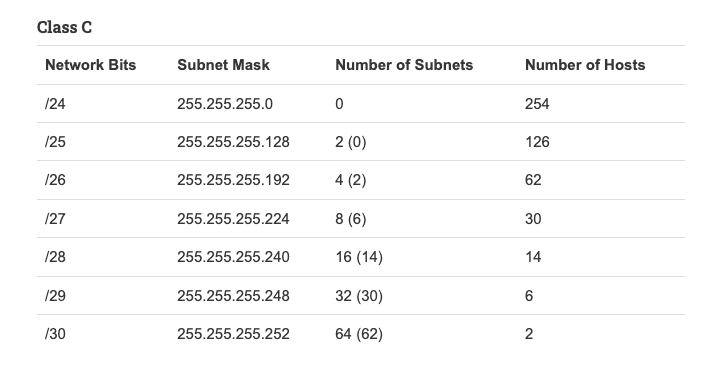Viewport: 728px width, 376px height.
Task: Select the /27 row label
Action: [x=55, y=219]
